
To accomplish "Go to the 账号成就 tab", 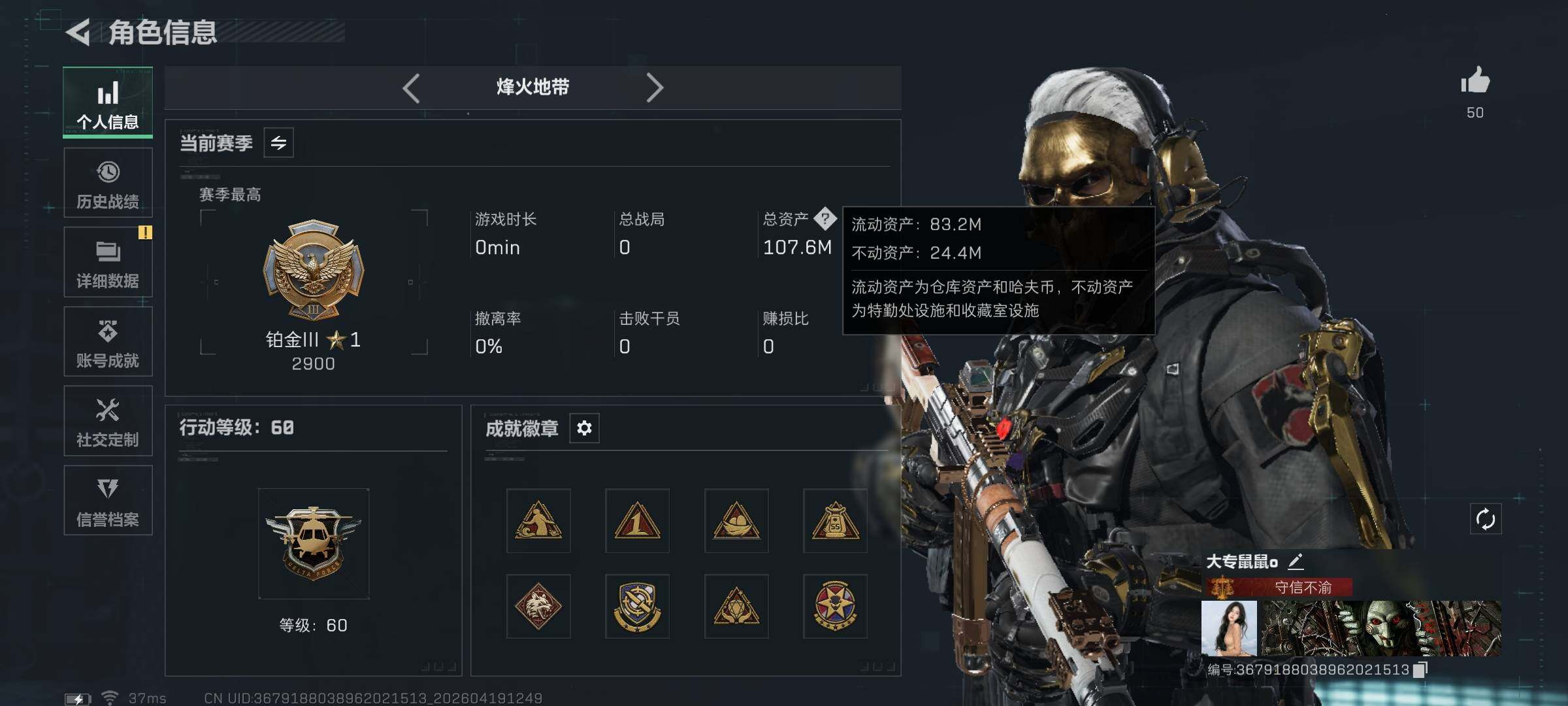I will pyautogui.click(x=108, y=341).
